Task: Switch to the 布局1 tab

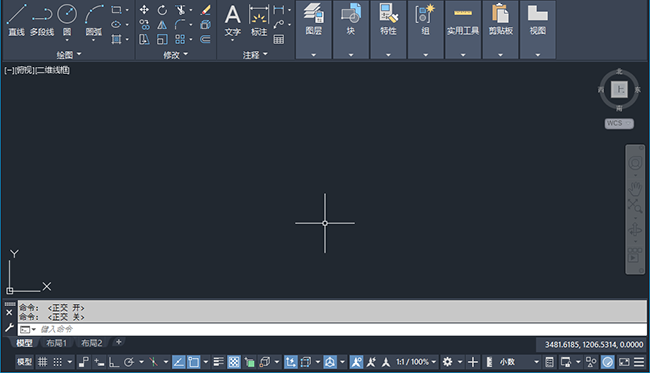Action: (56, 343)
